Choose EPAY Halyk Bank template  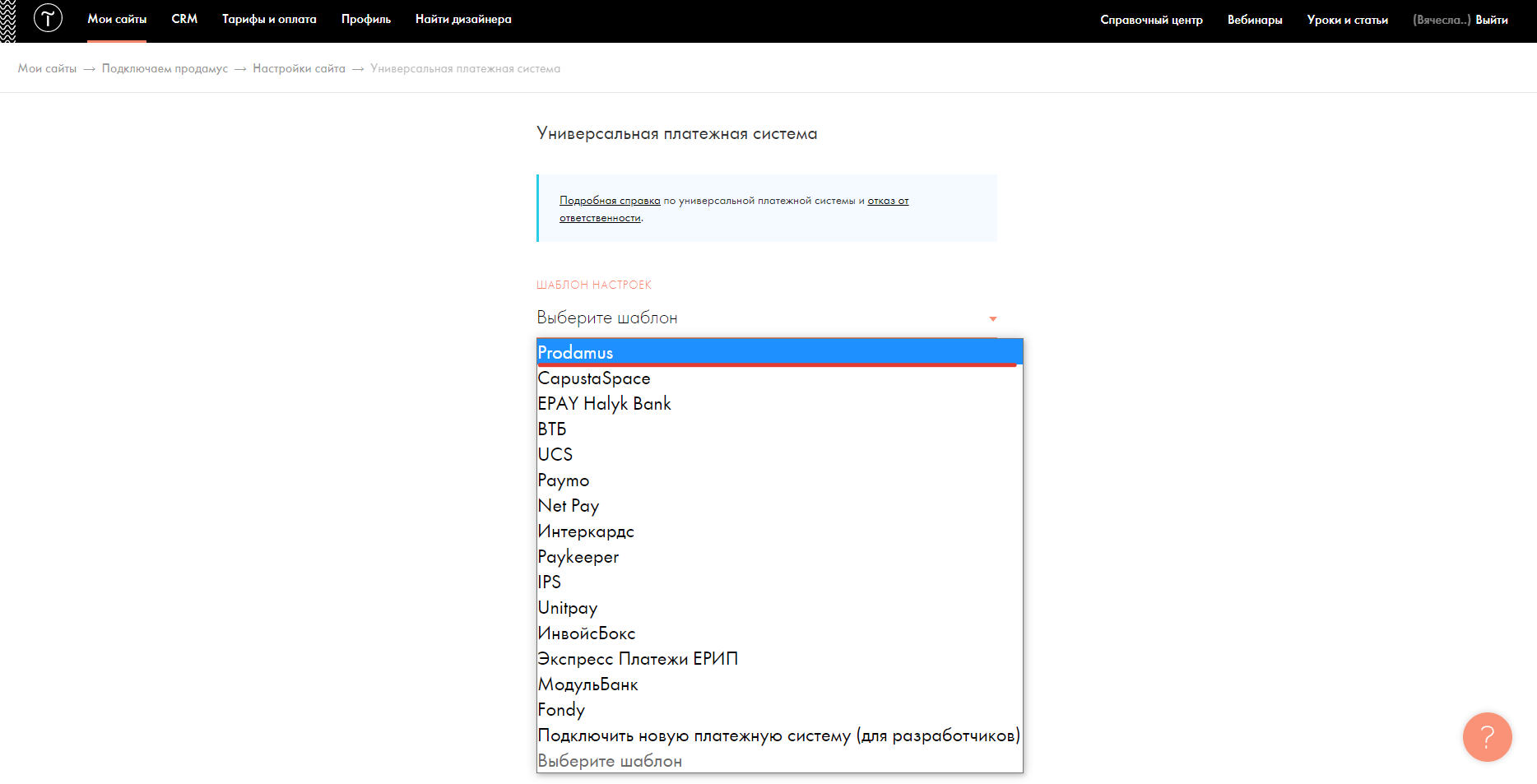pos(780,404)
